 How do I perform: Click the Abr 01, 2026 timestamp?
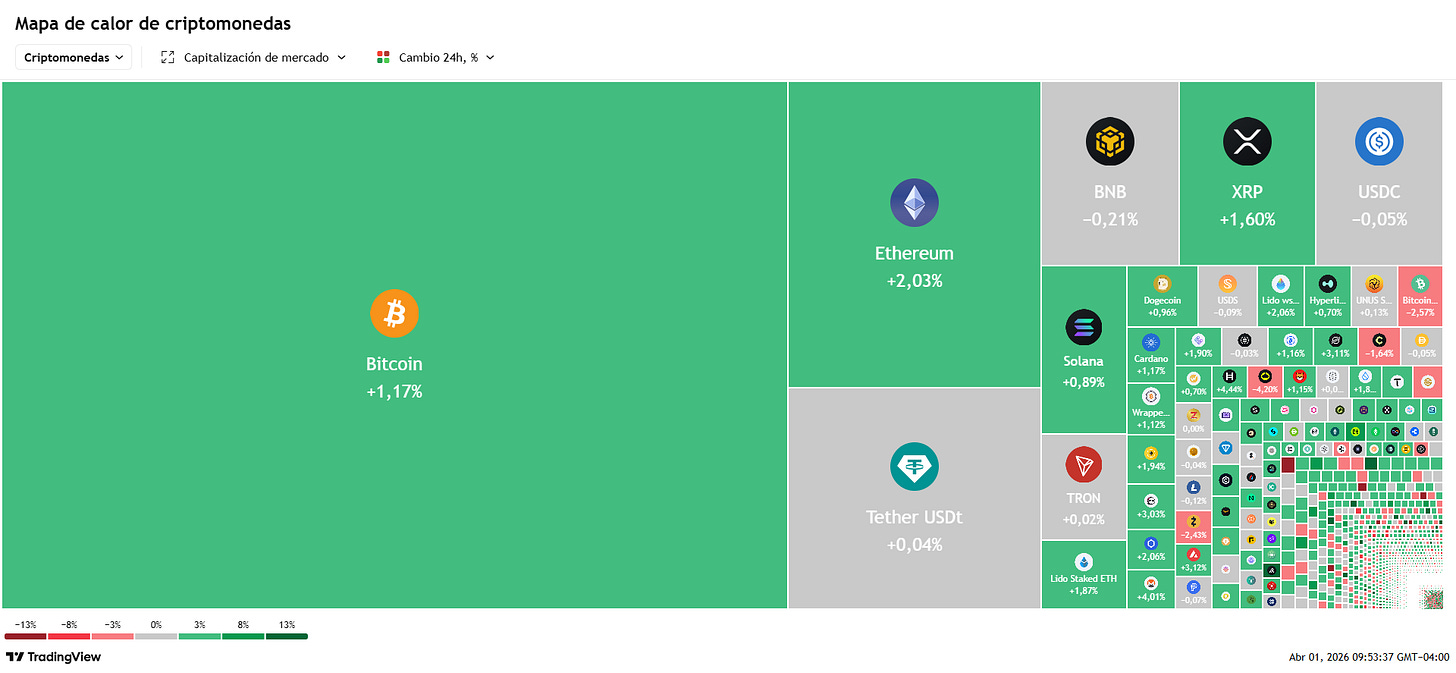pos(1369,657)
